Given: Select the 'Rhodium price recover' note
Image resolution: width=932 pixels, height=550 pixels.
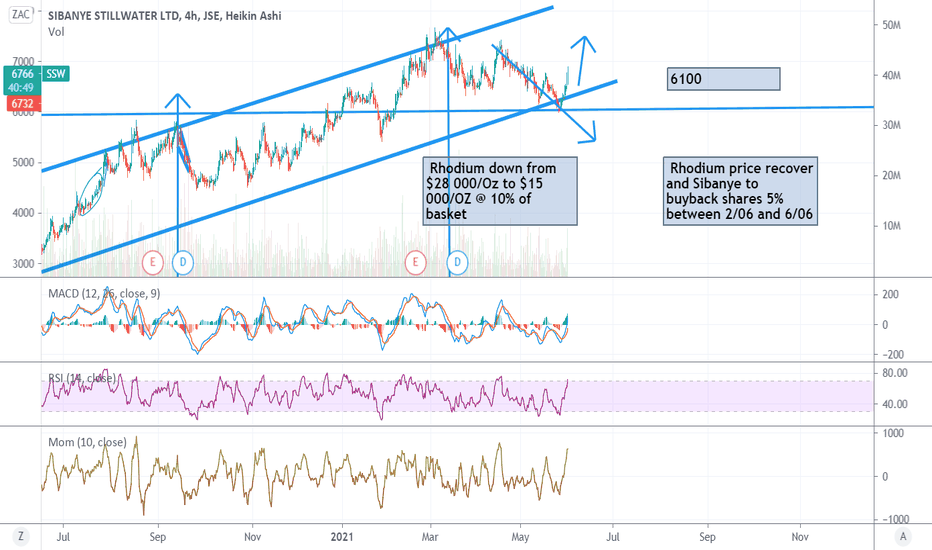Looking at the screenshot, I should [x=740, y=191].
